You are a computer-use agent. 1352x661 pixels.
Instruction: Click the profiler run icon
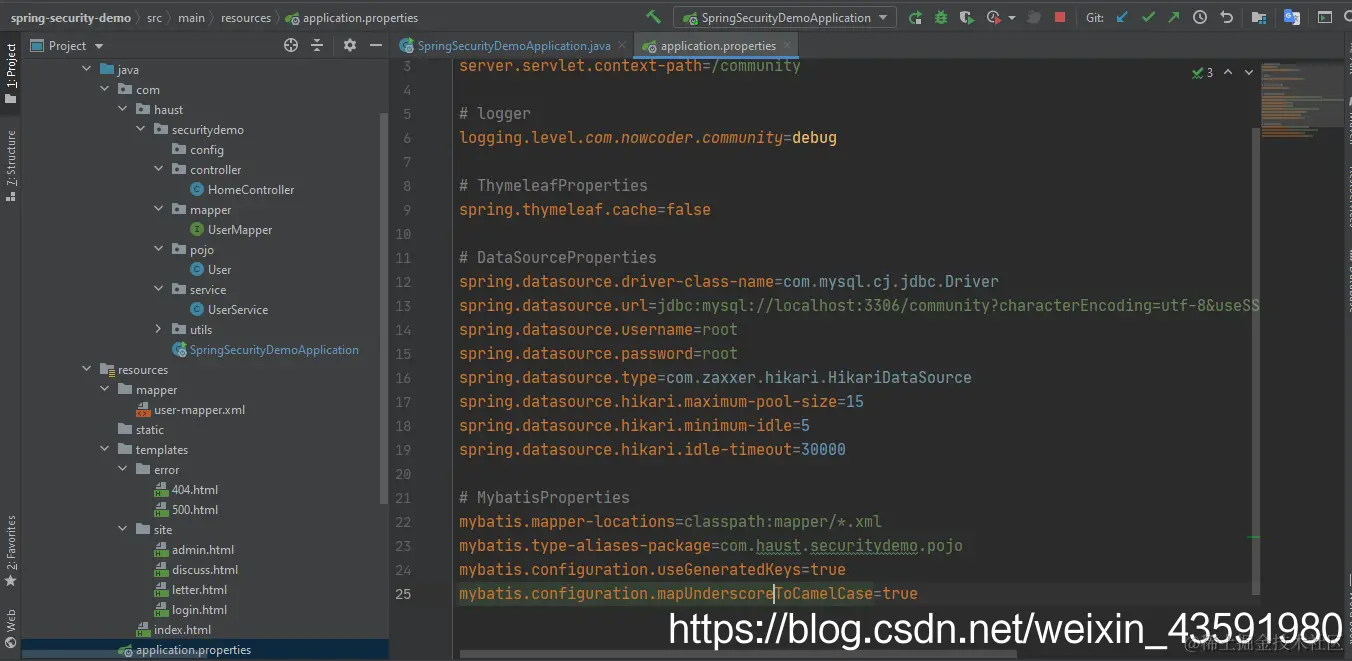993,18
